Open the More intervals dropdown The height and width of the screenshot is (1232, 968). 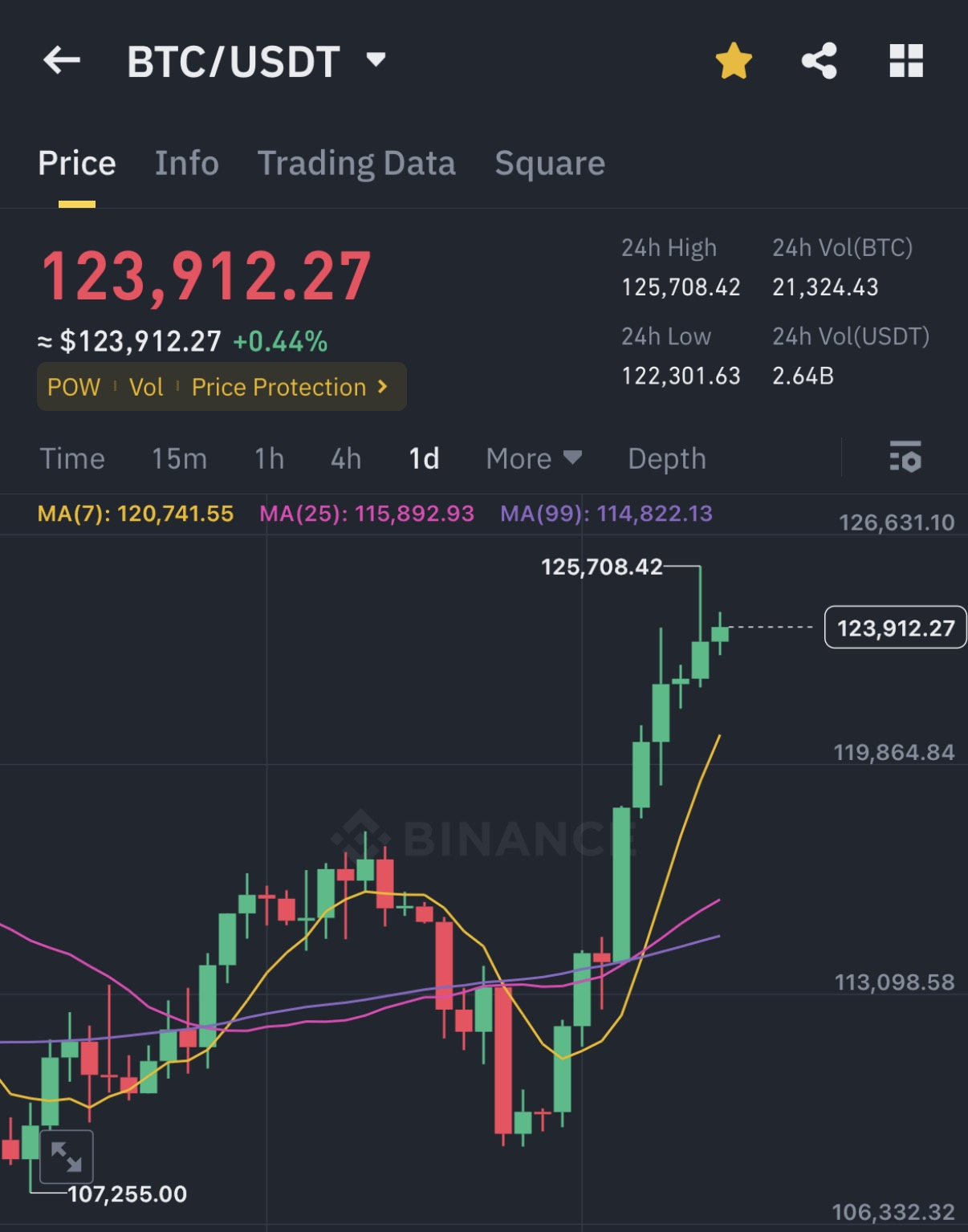tap(534, 458)
